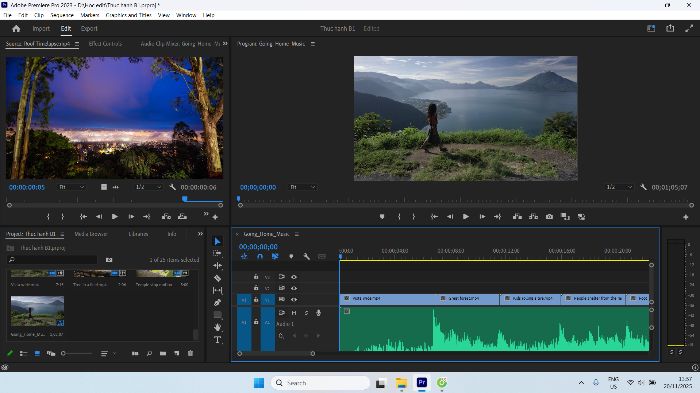Viewport: 700px width, 393px height.
Task: Toggle lock on V1 track
Action: [256, 300]
